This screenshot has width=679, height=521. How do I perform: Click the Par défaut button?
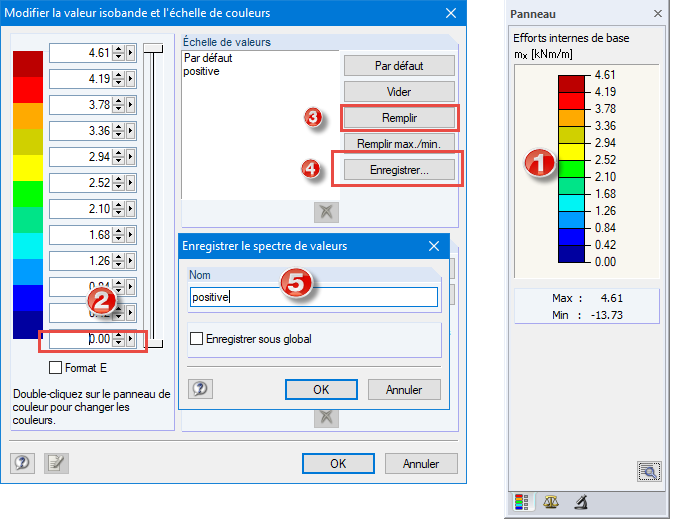click(x=399, y=66)
